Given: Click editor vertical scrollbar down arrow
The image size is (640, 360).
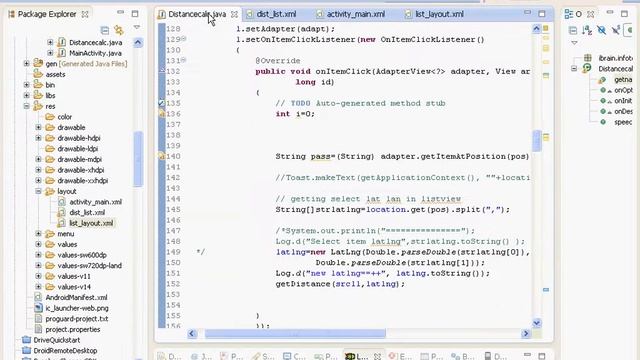Looking at the screenshot, I should [536, 323].
